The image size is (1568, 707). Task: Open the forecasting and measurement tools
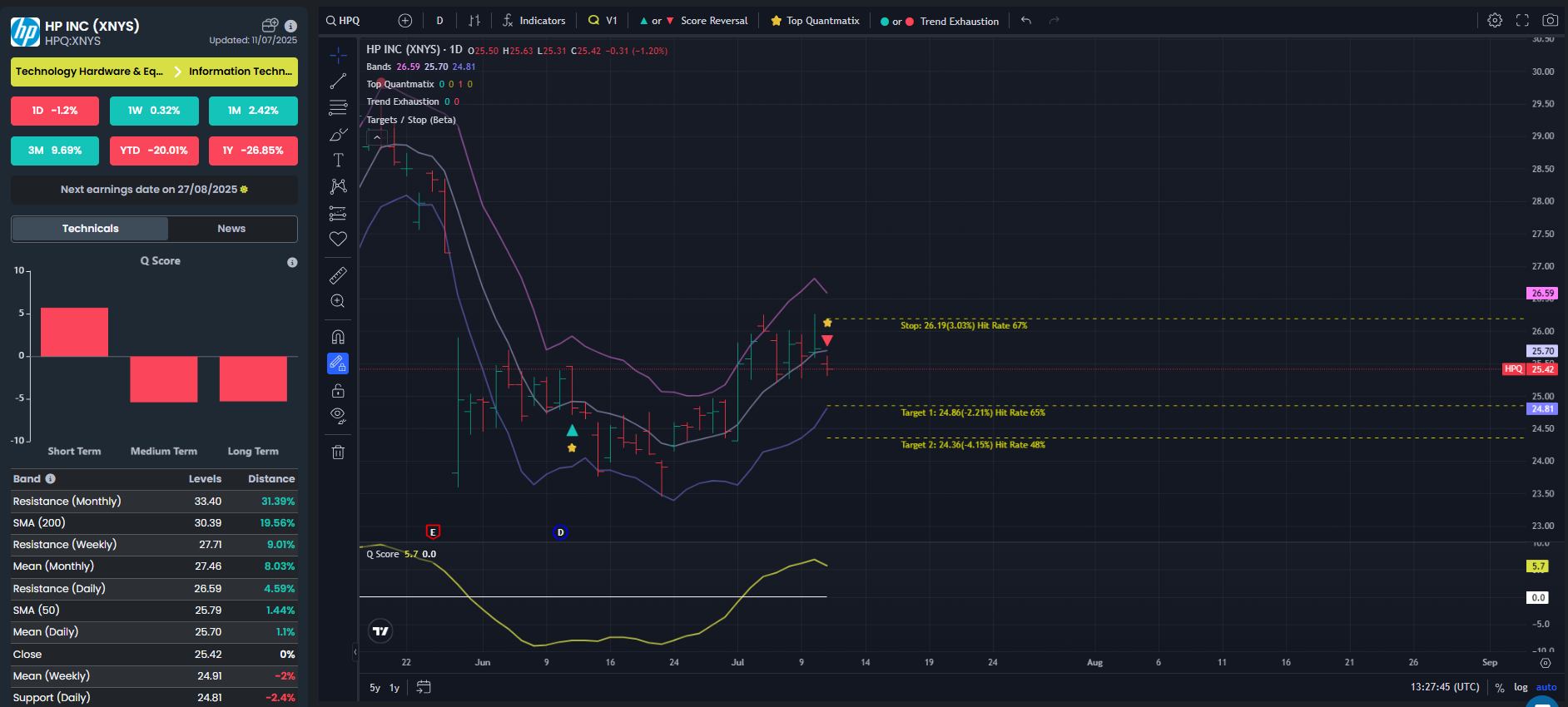coord(338,213)
